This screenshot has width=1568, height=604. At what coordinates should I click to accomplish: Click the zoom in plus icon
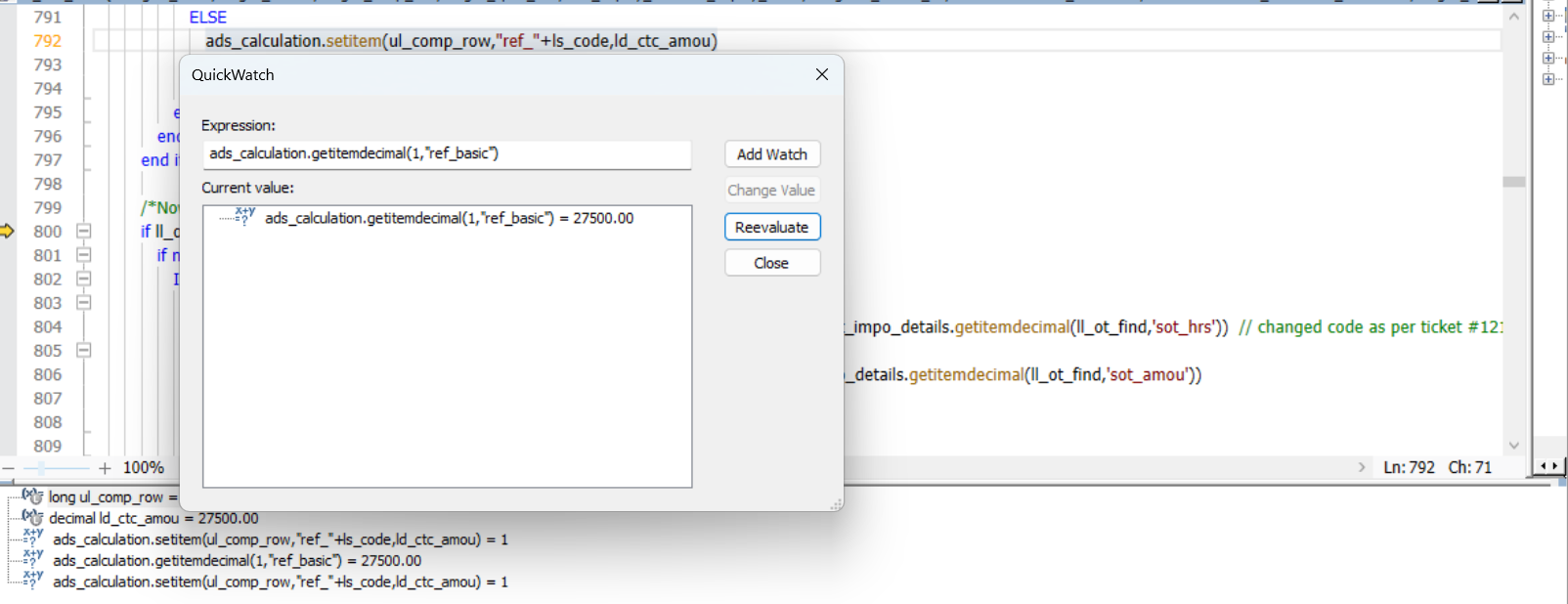tap(105, 468)
